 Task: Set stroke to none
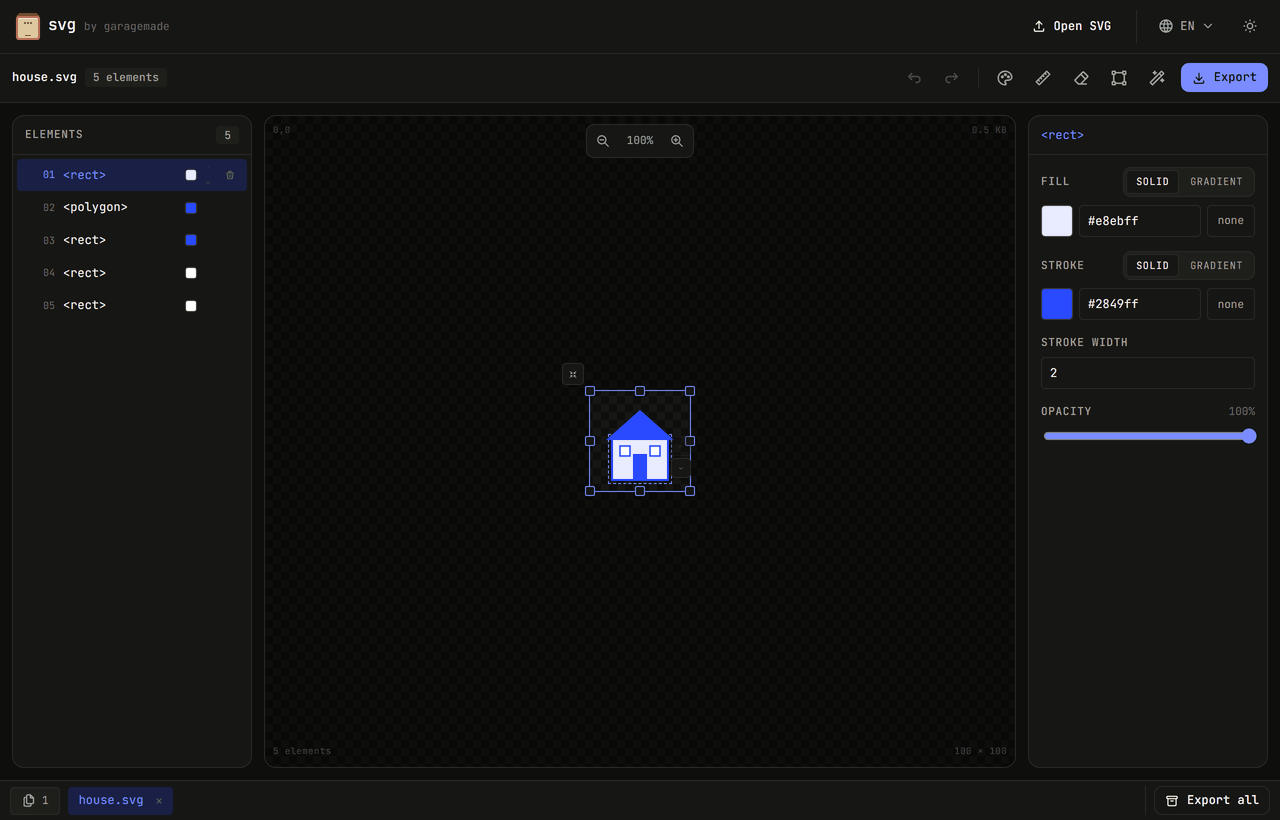1231,305
